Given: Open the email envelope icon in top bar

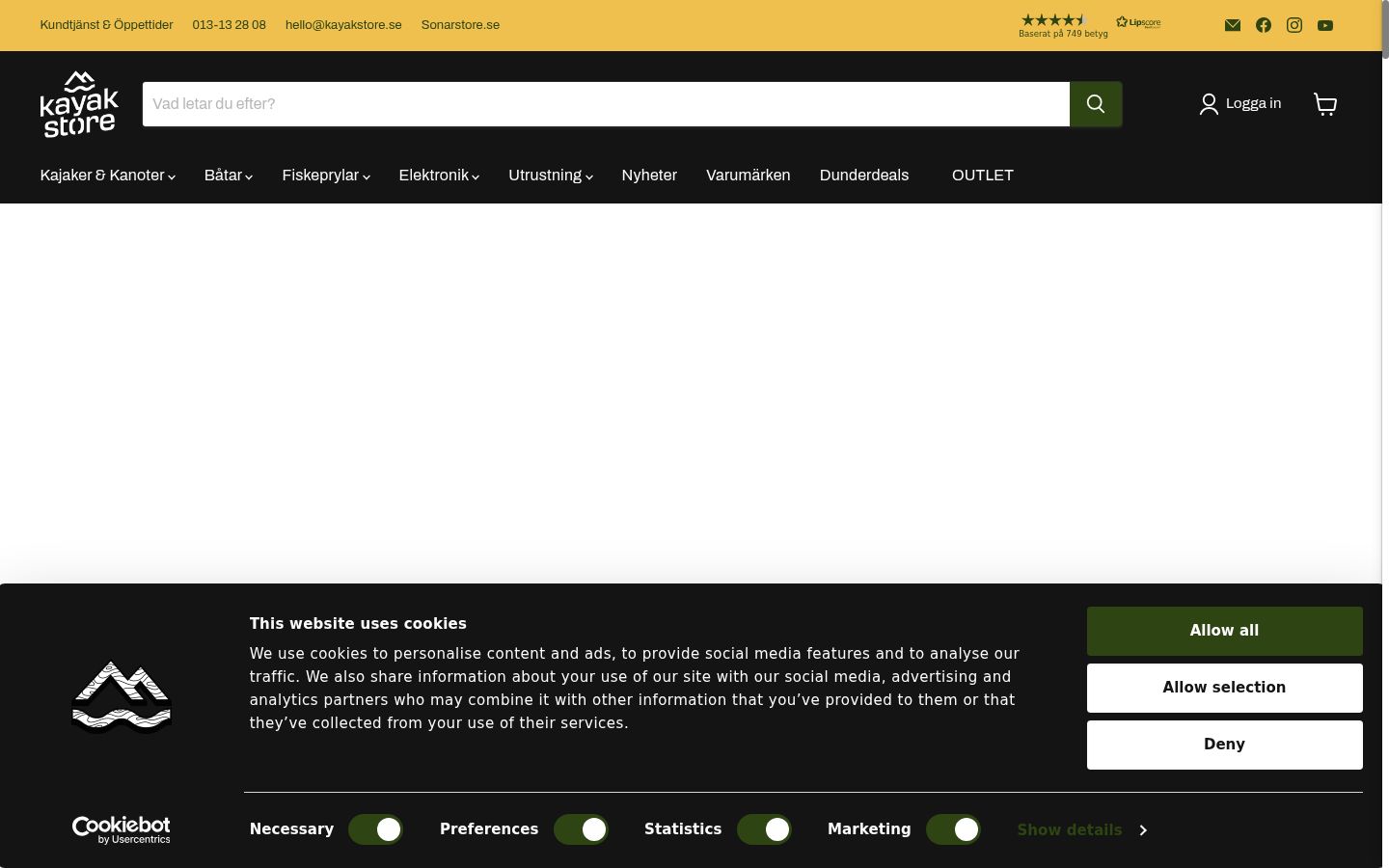Looking at the screenshot, I should tap(1233, 25).
